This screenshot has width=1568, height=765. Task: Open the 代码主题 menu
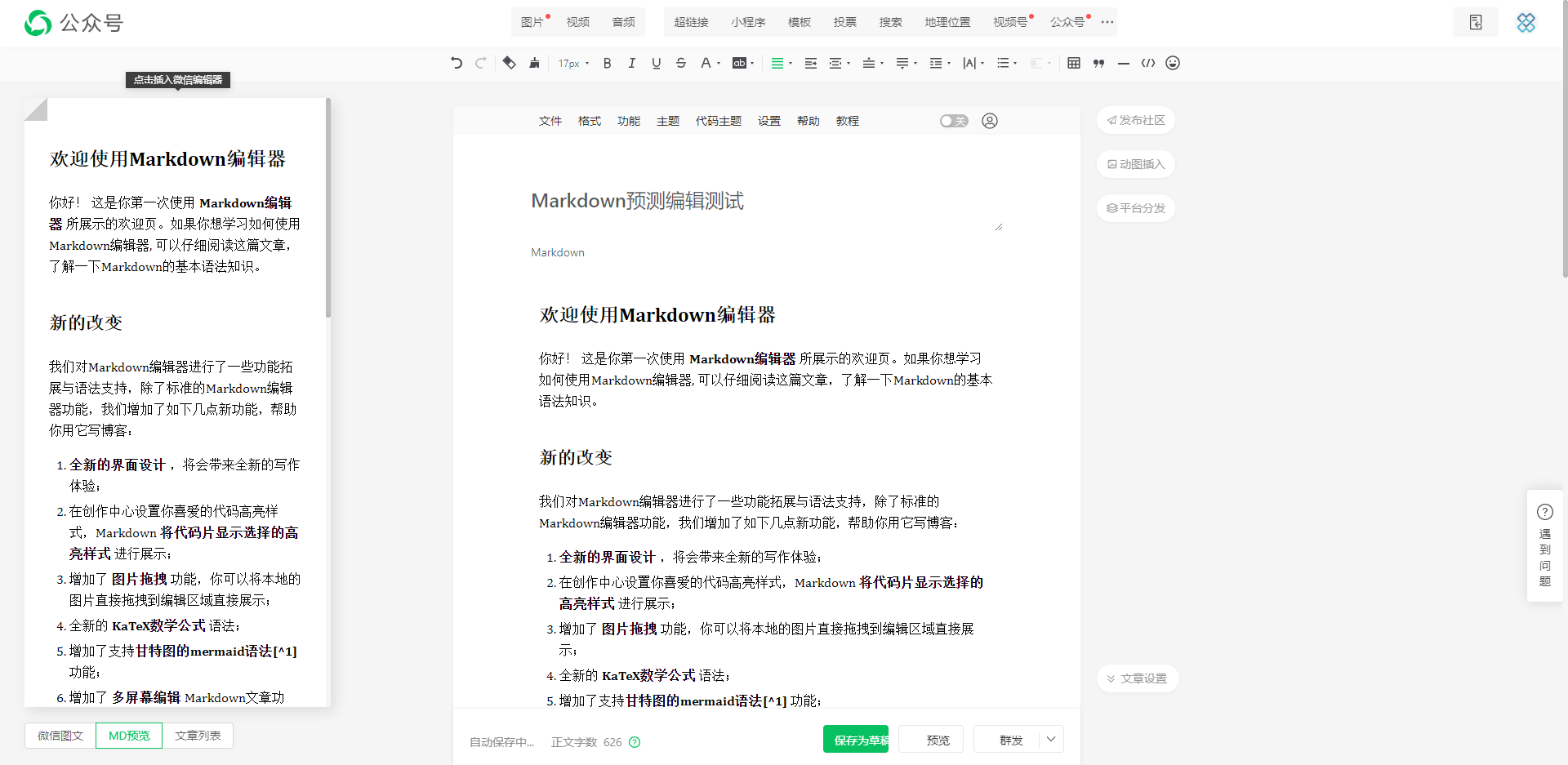719,121
